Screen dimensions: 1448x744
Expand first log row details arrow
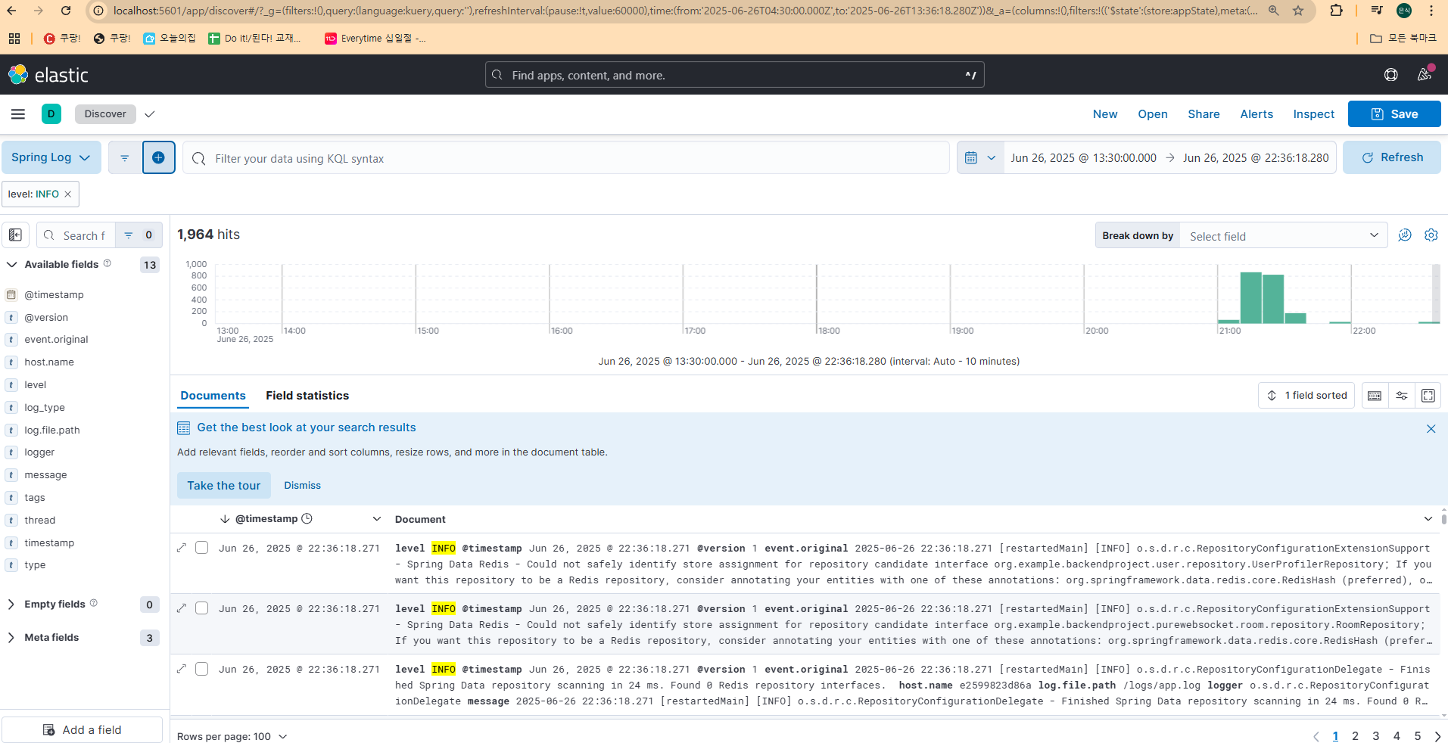pyautogui.click(x=181, y=548)
